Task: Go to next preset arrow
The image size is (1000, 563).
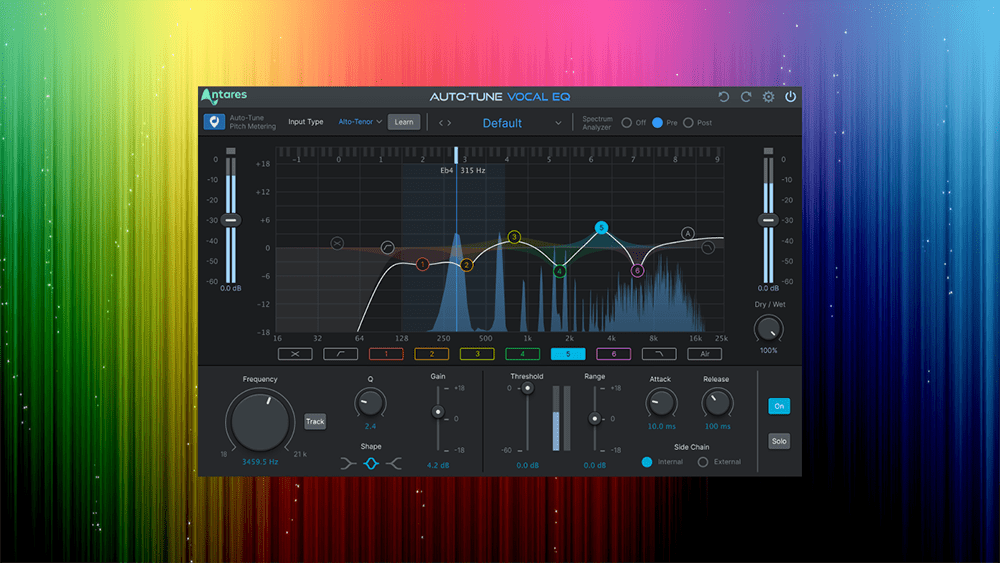Action: (449, 123)
